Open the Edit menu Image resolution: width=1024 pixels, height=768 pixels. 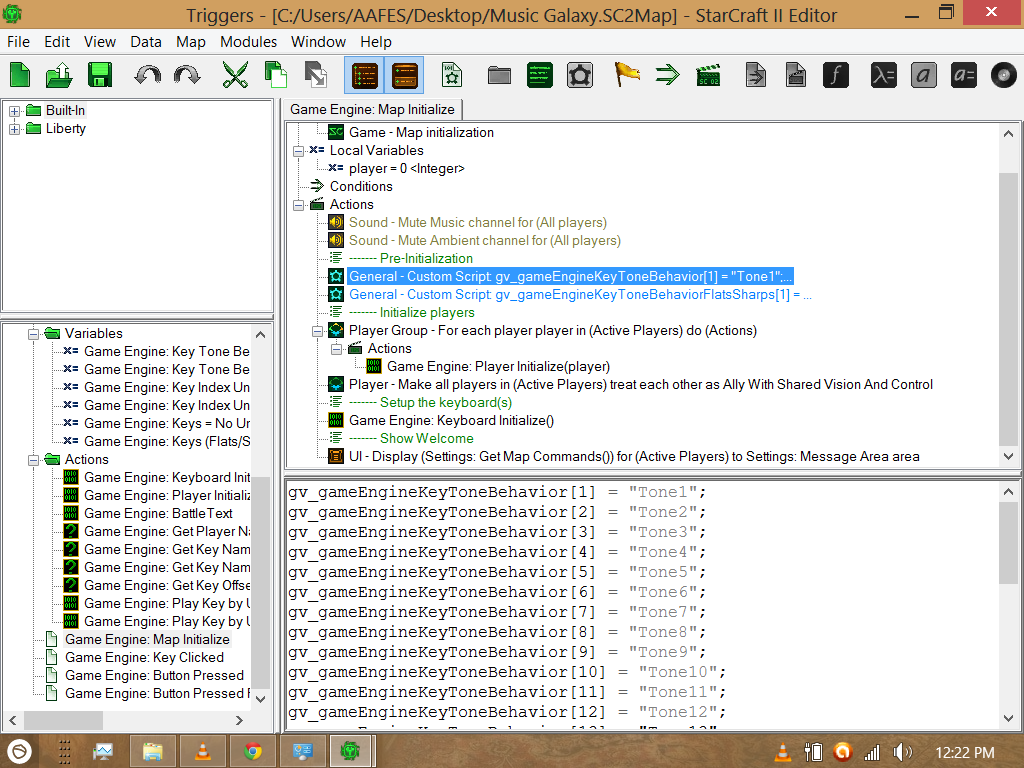pos(57,42)
